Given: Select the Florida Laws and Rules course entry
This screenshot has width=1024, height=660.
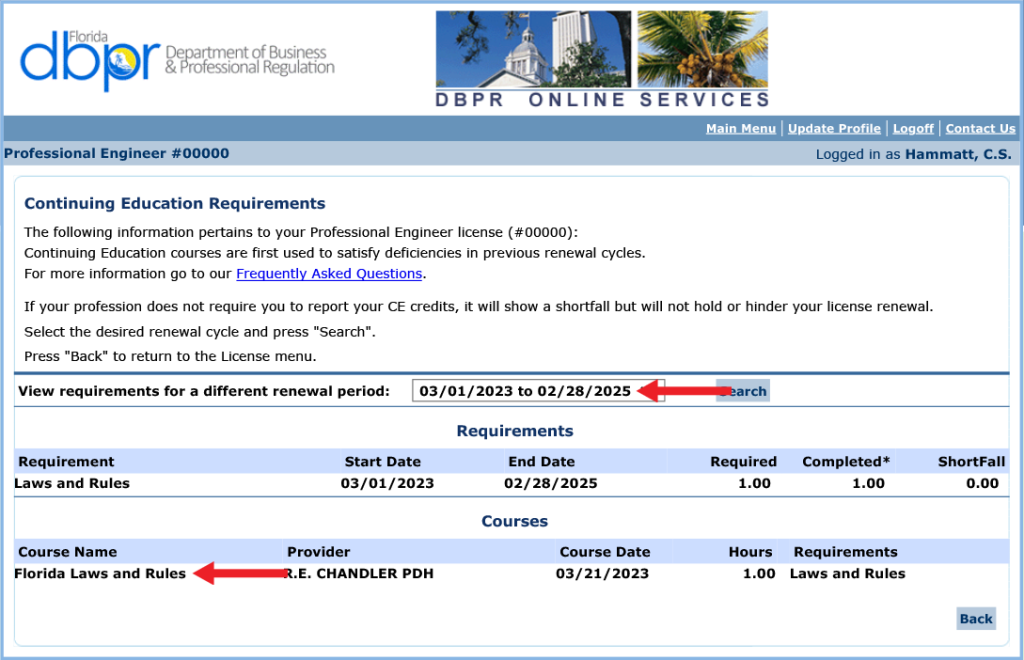Looking at the screenshot, I should click(100, 573).
